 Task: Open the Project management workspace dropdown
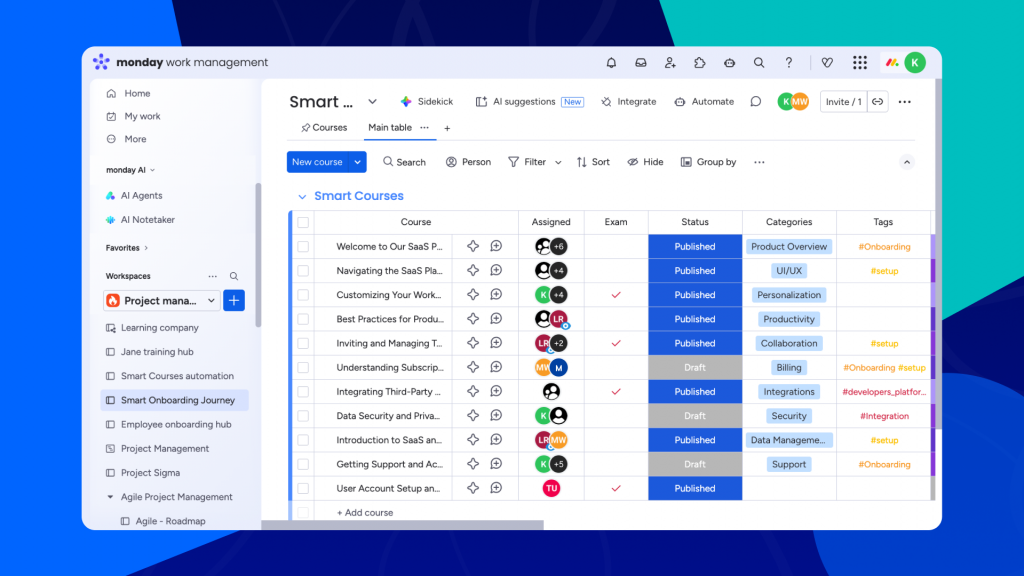point(211,301)
